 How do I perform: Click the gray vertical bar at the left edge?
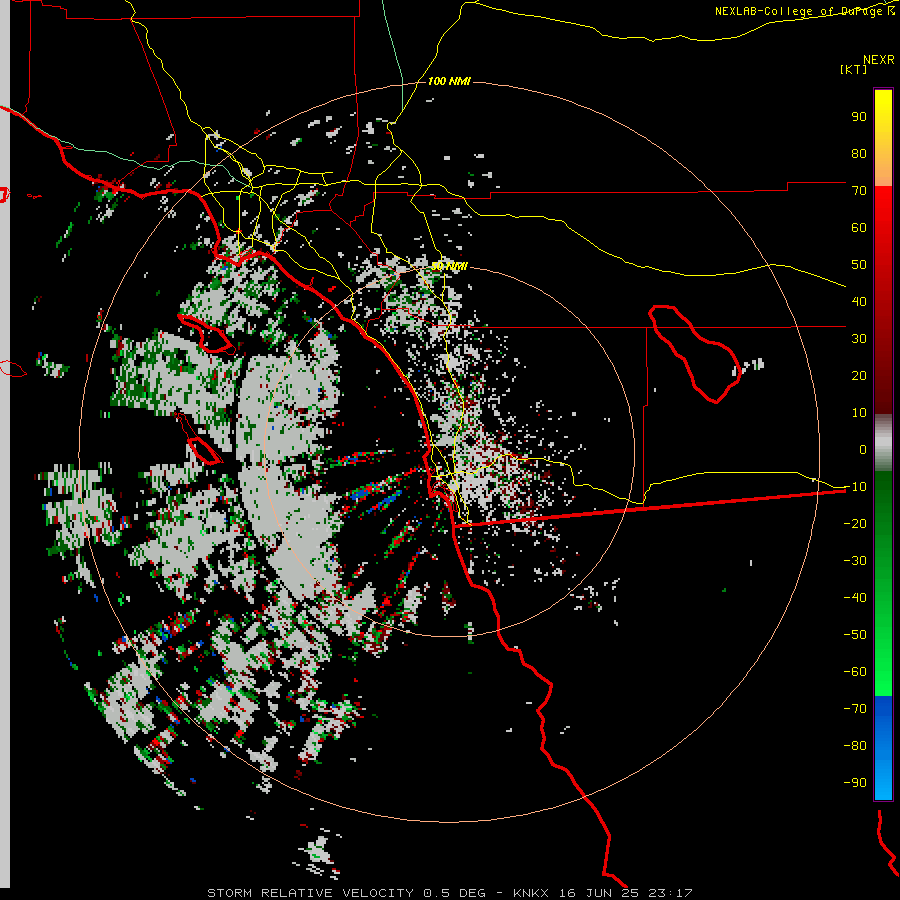pyautogui.click(x=5, y=444)
